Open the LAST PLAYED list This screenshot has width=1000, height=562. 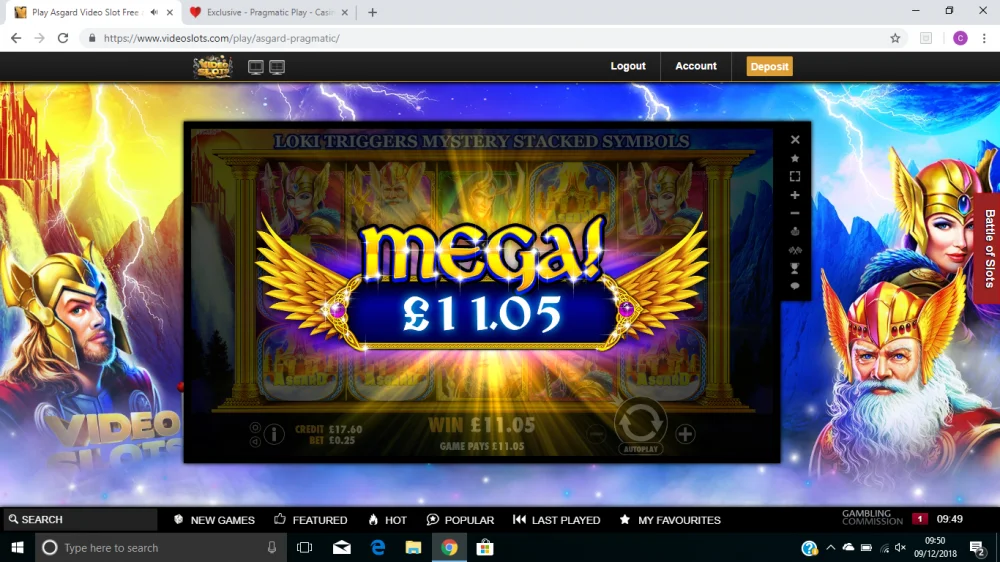(557, 520)
